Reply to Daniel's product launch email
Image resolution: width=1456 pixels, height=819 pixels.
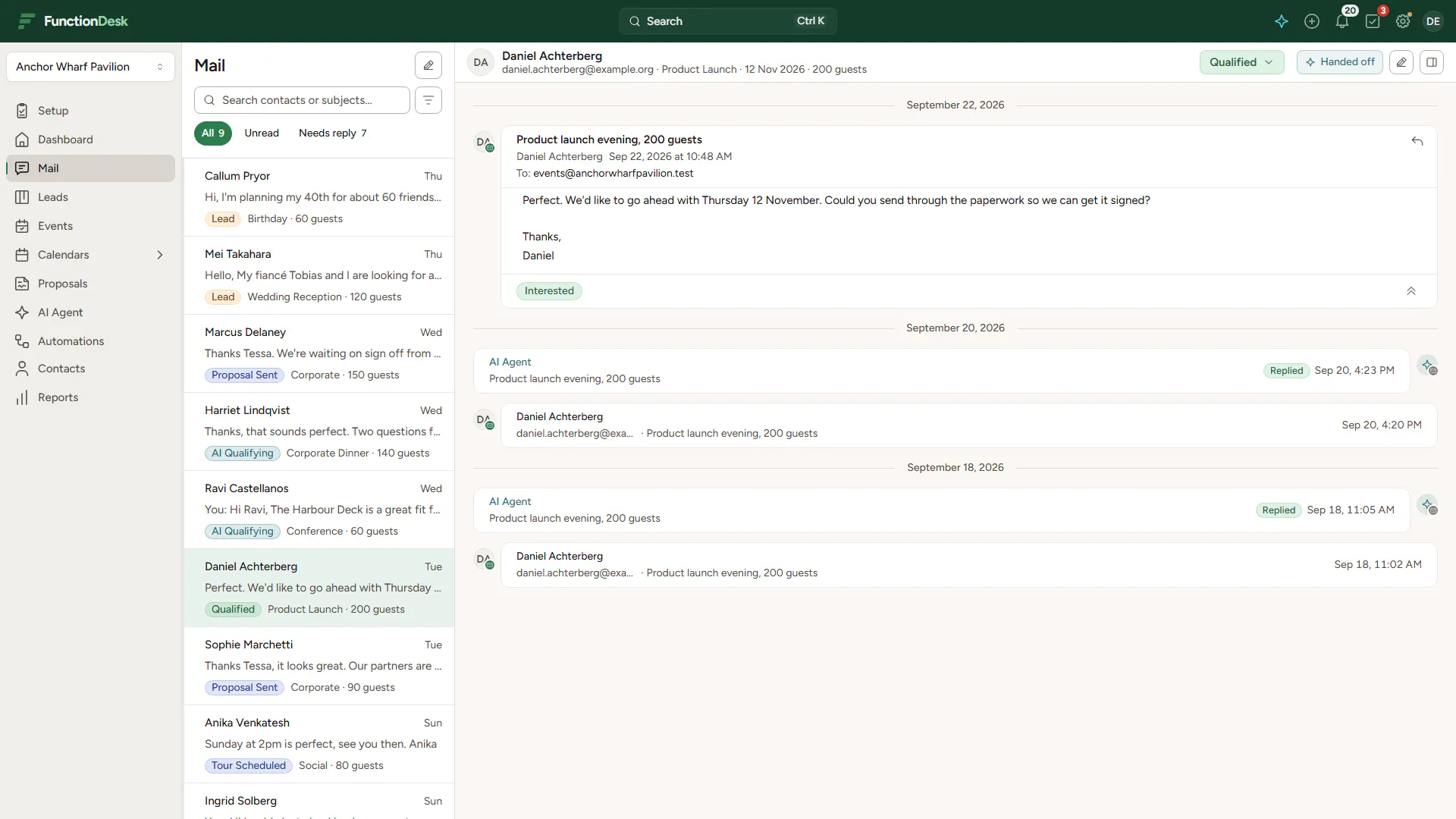[x=1417, y=141]
